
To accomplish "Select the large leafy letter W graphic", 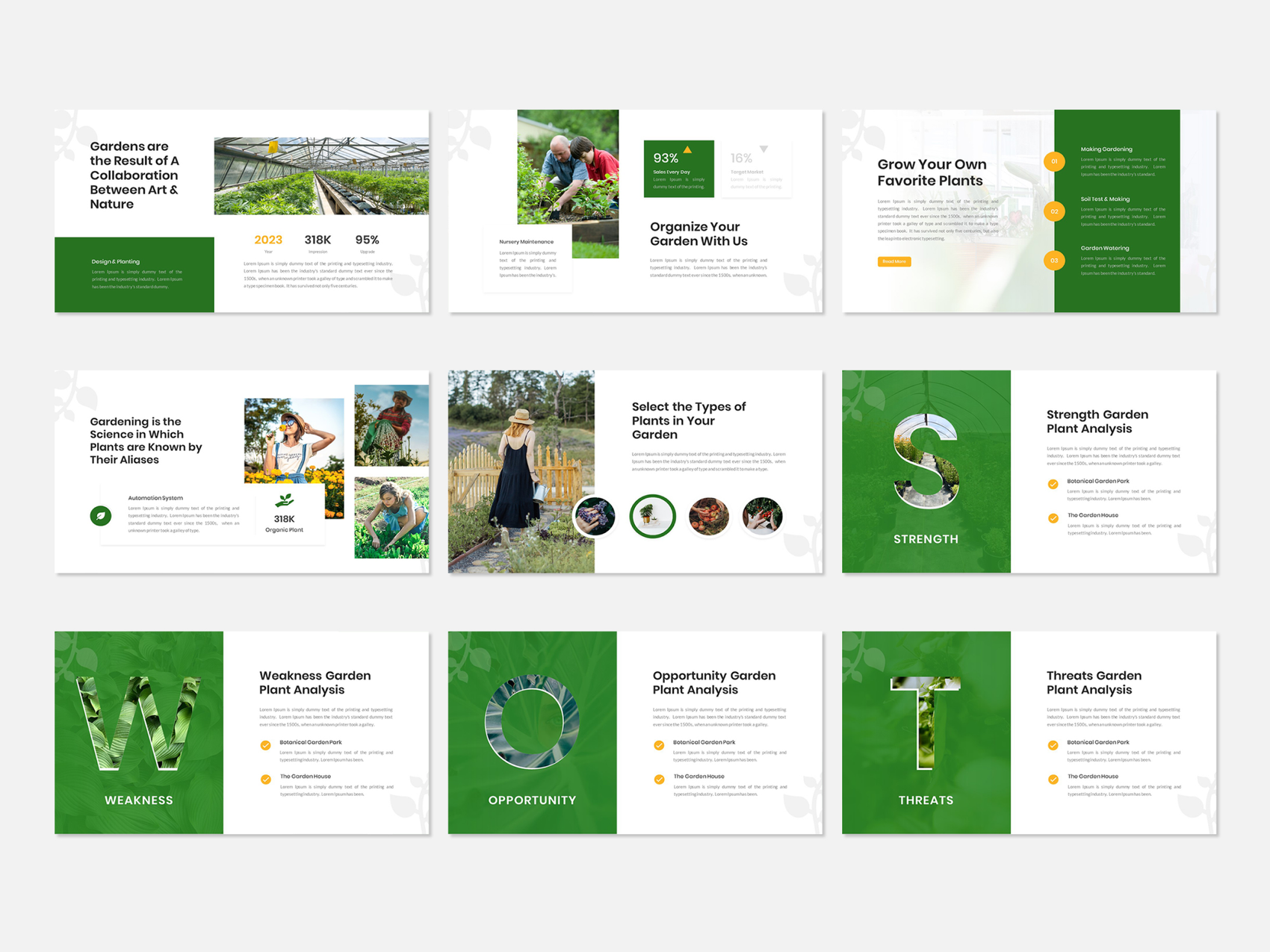I will click(x=139, y=723).
